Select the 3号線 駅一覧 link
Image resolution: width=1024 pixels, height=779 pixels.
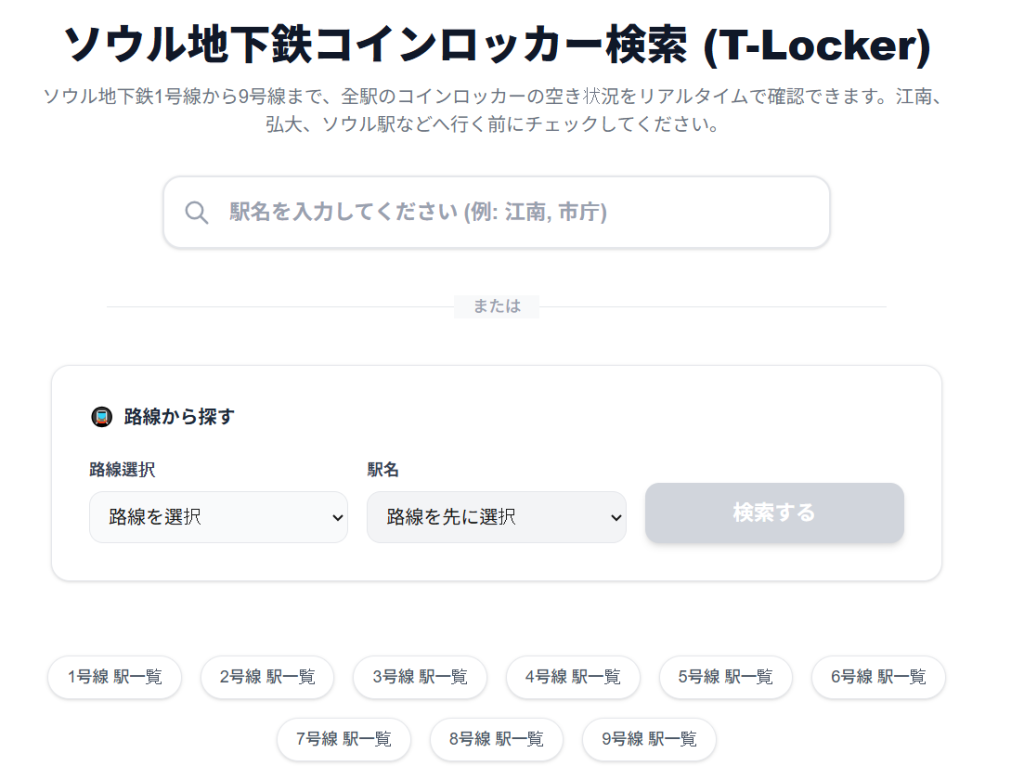pyautogui.click(x=420, y=677)
